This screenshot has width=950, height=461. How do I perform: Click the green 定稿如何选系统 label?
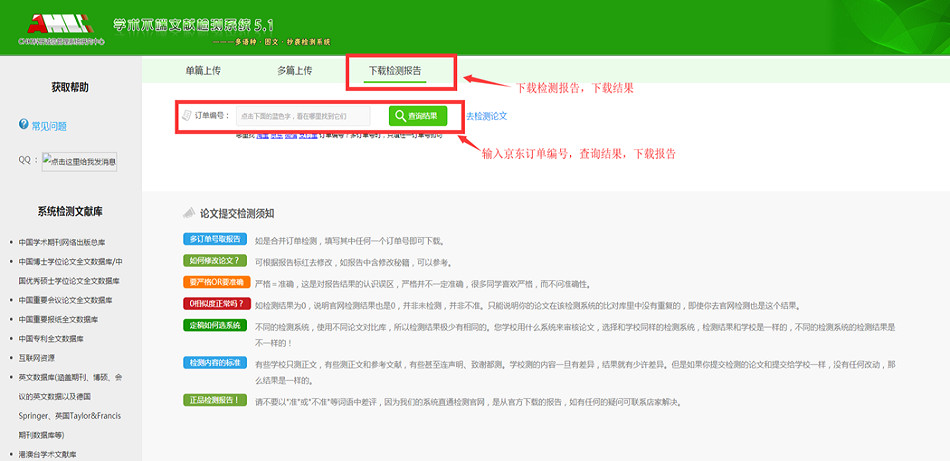pyautogui.click(x=213, y=326)
